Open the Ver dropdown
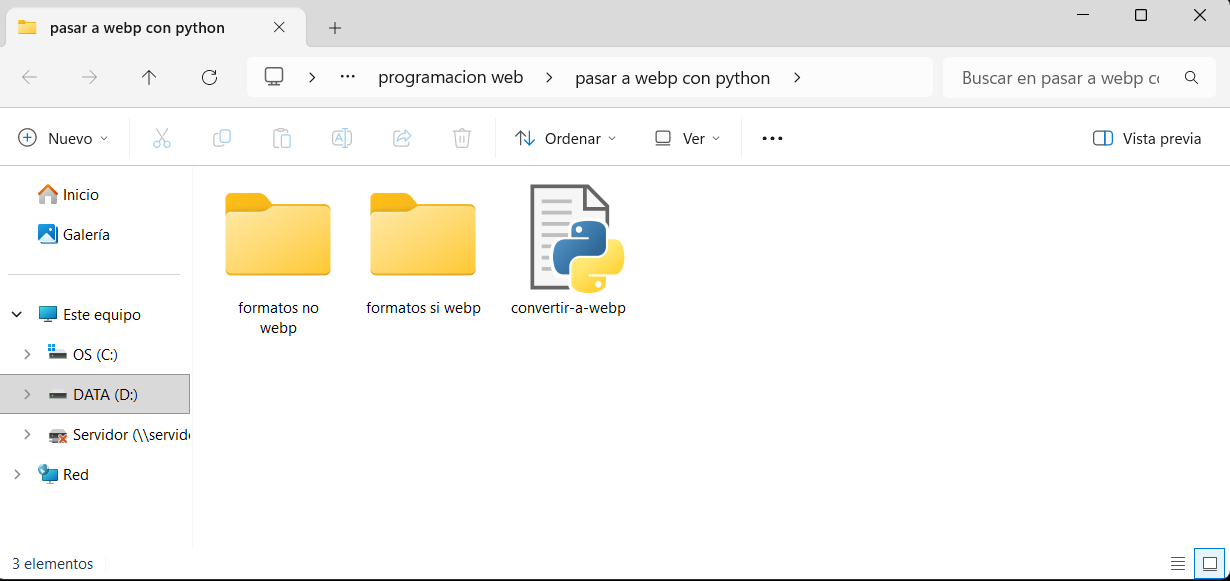1230x581 pixels. tap(687, 138)
